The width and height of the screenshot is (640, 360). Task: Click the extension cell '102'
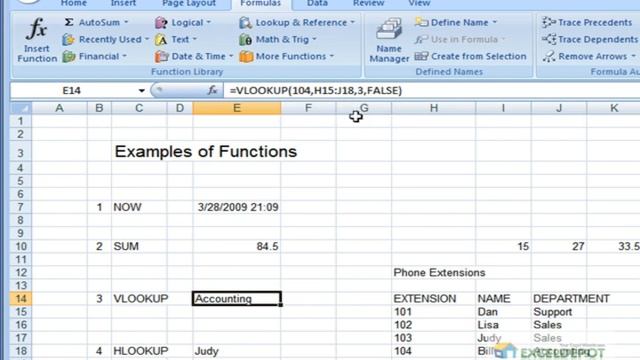click(x=433, y=325)
